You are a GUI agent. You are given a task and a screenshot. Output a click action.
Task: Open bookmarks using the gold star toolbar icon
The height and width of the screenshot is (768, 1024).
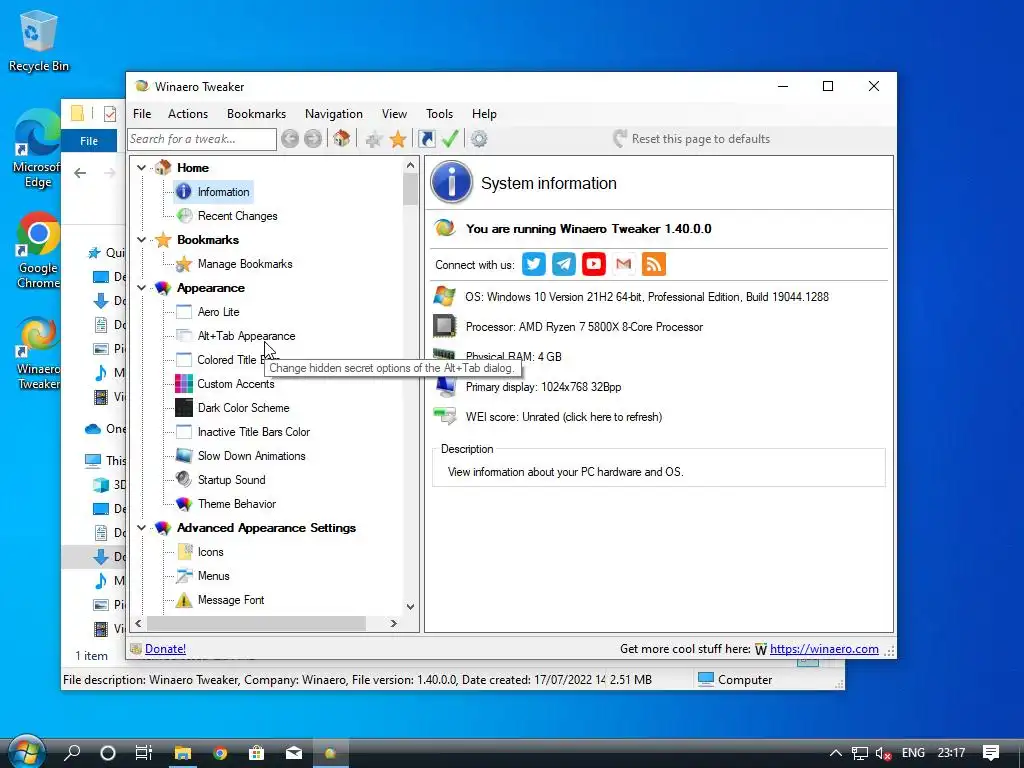point(398,138)
